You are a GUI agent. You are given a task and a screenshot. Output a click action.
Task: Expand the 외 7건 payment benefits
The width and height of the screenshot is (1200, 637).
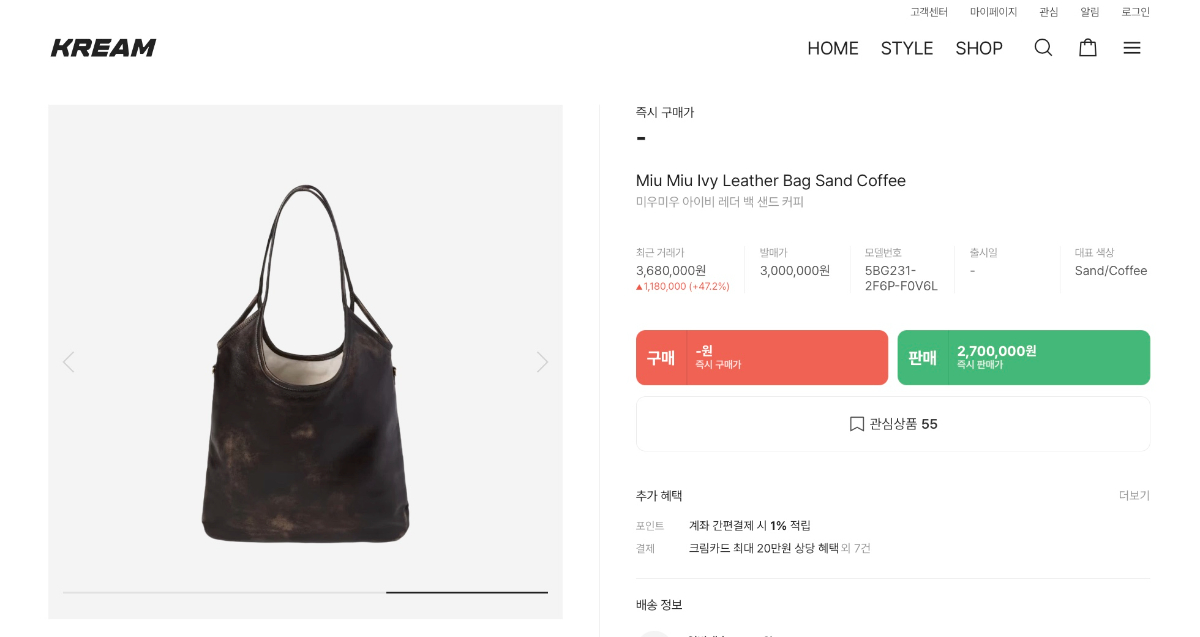[x=856, y=548]
